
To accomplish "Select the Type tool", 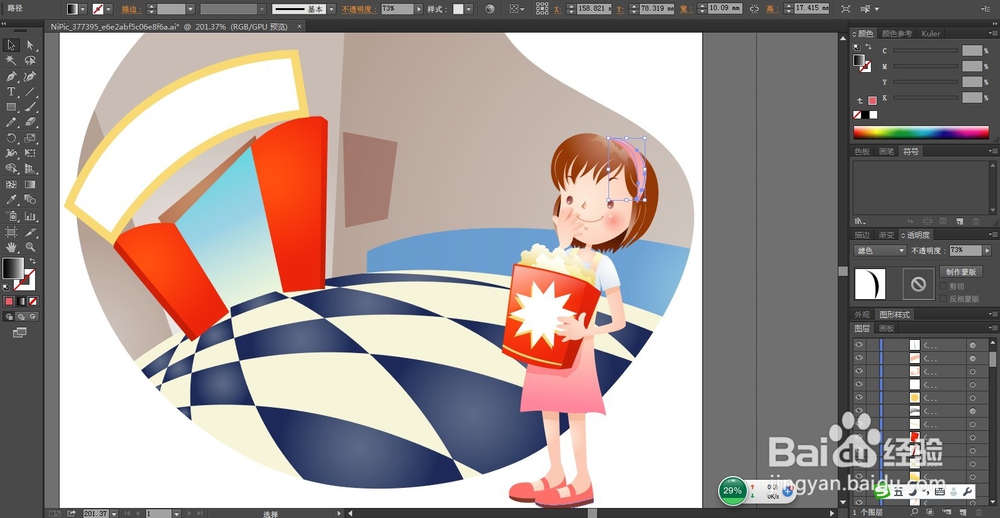I will (x=11, y=92).
